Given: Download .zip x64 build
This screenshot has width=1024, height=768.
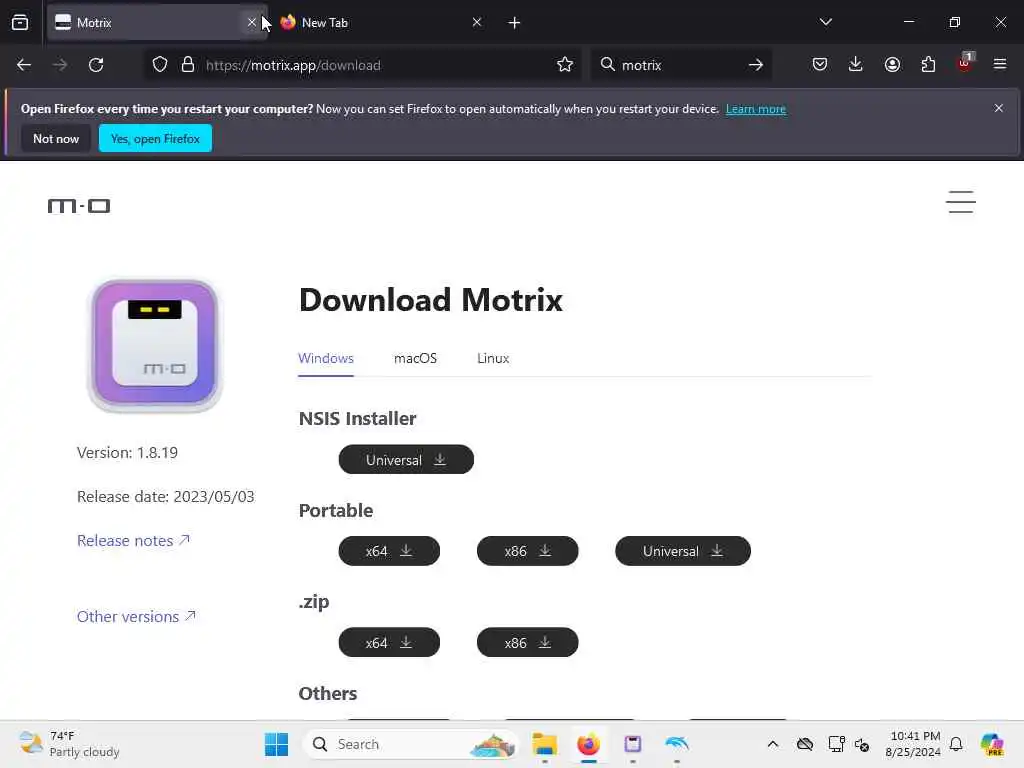Looking at the screenshot, I should 389,643.
